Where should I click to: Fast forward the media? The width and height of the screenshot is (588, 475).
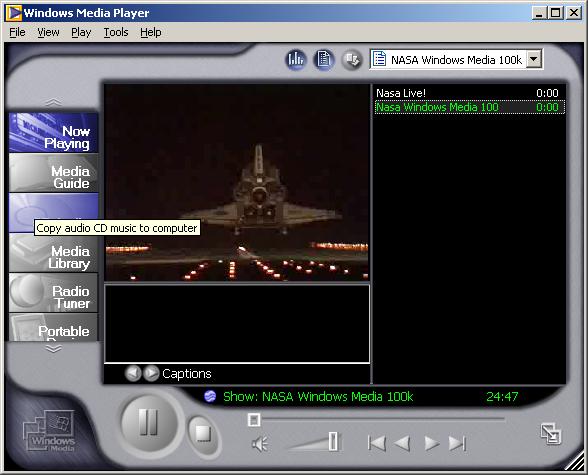click(432, 444)
